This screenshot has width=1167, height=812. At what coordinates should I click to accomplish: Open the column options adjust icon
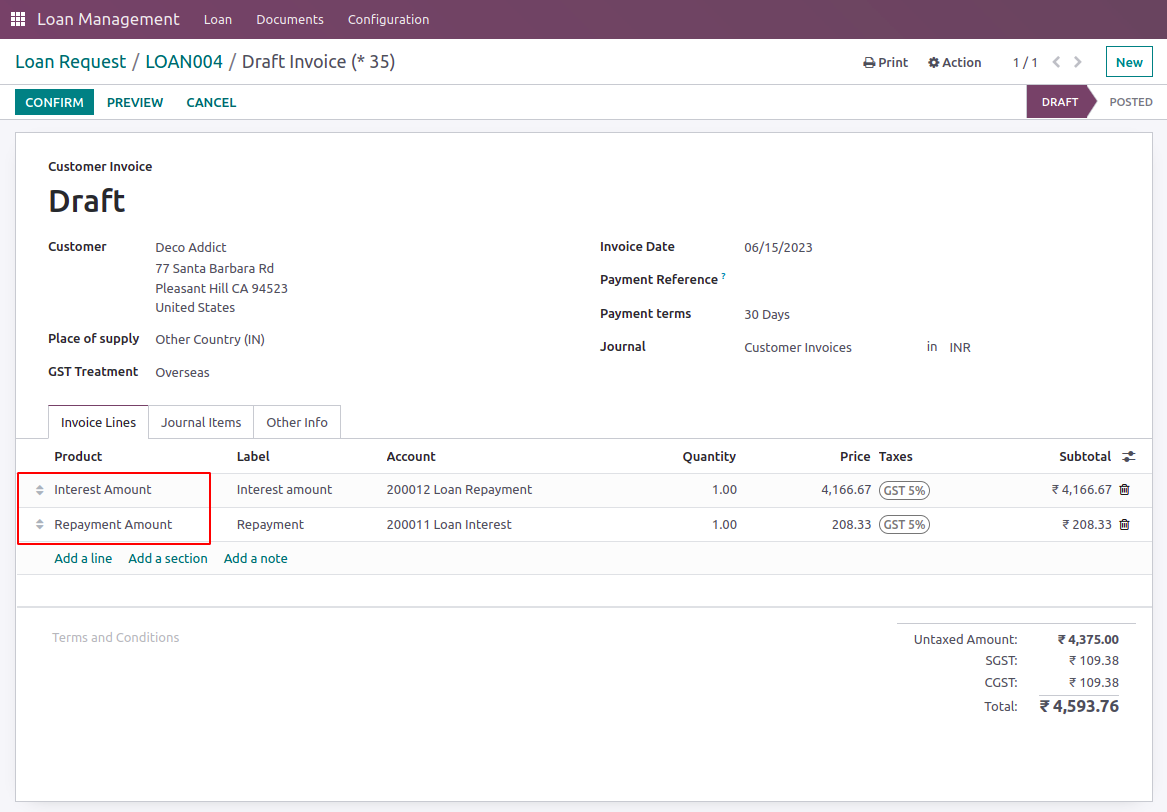click(1129, 457)
